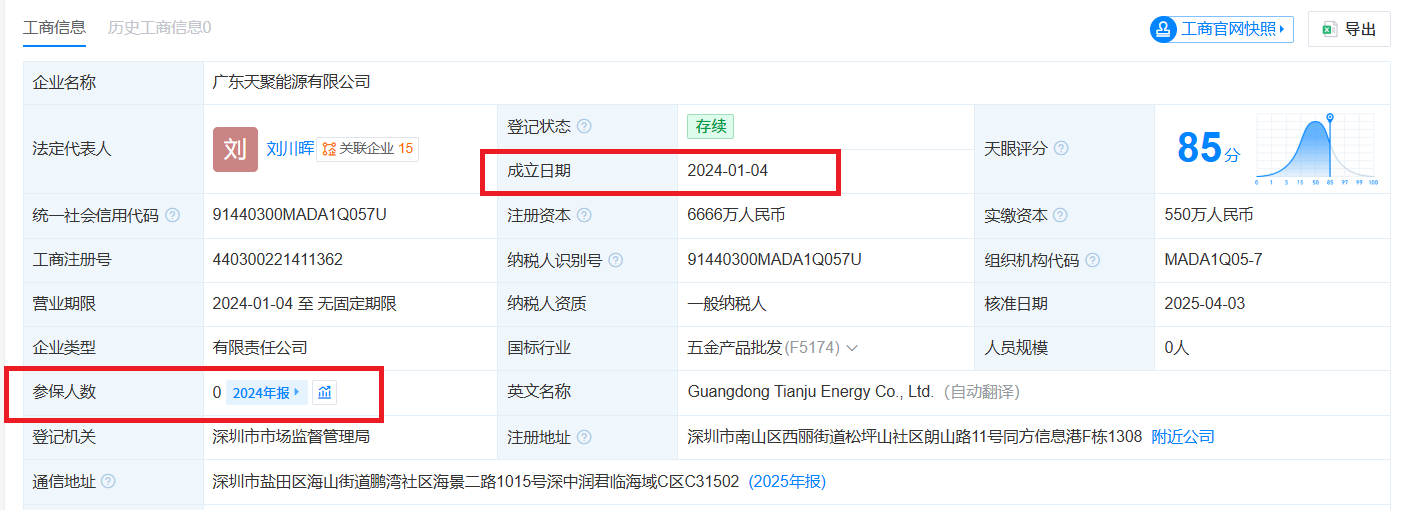Open 关联企业 15 badge

[367, 149]
